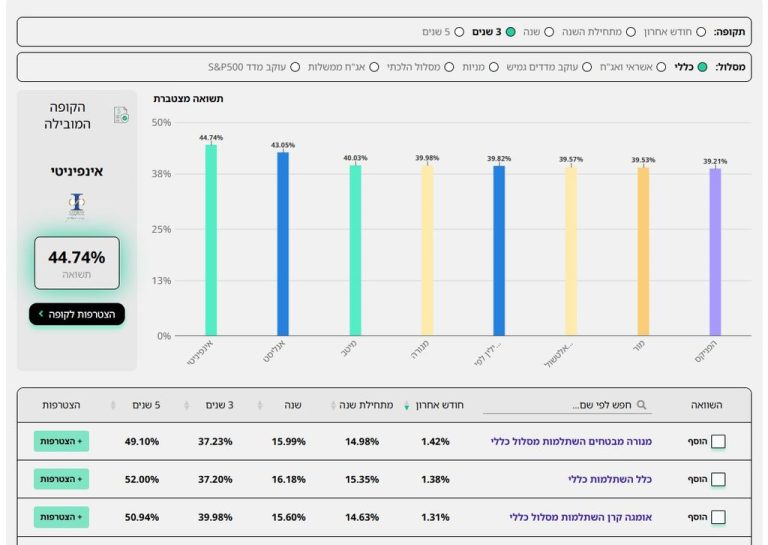Select the 'אשראי ואג"ח' track option
This screenshot has width=768, height=545.
661,67
